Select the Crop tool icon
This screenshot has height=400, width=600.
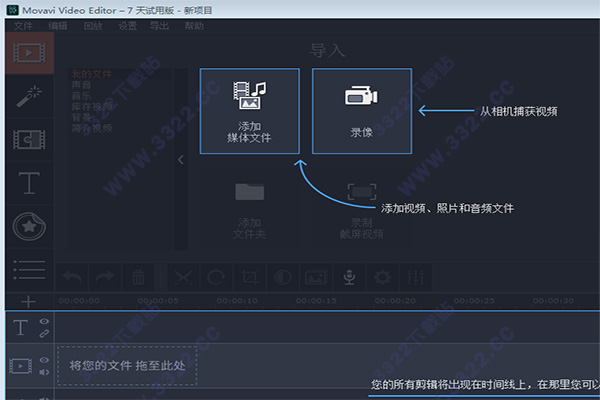point(249,277)
